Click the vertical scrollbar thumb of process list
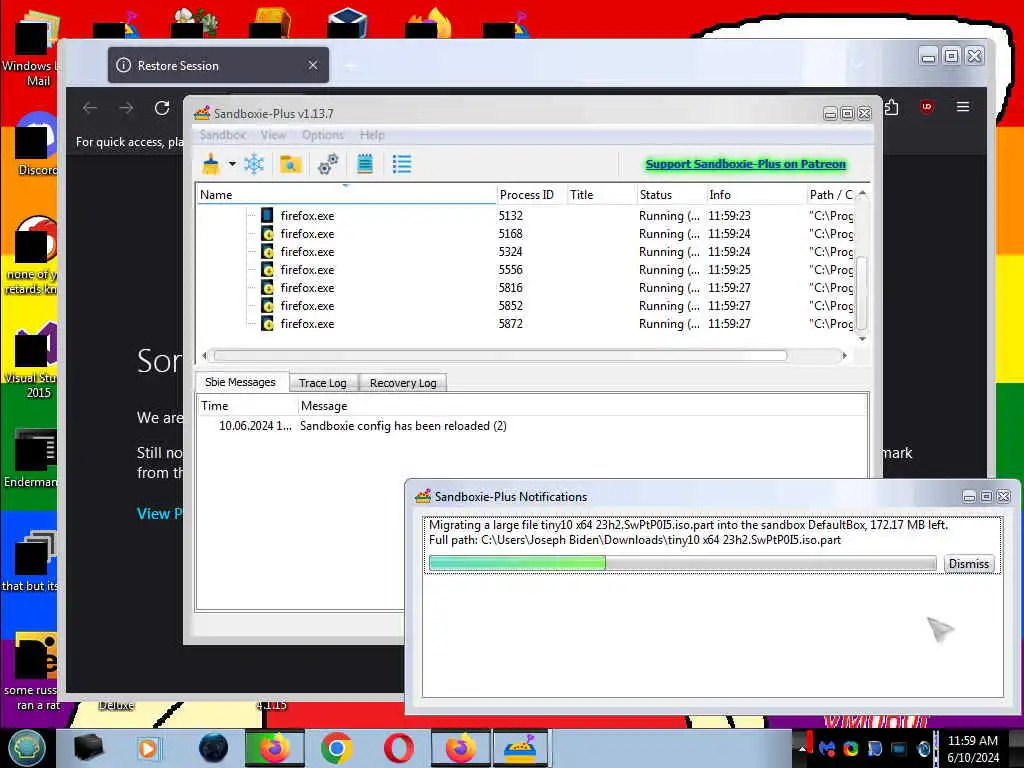This screenshot has width=1024, height=768. [x=862, y=293]
